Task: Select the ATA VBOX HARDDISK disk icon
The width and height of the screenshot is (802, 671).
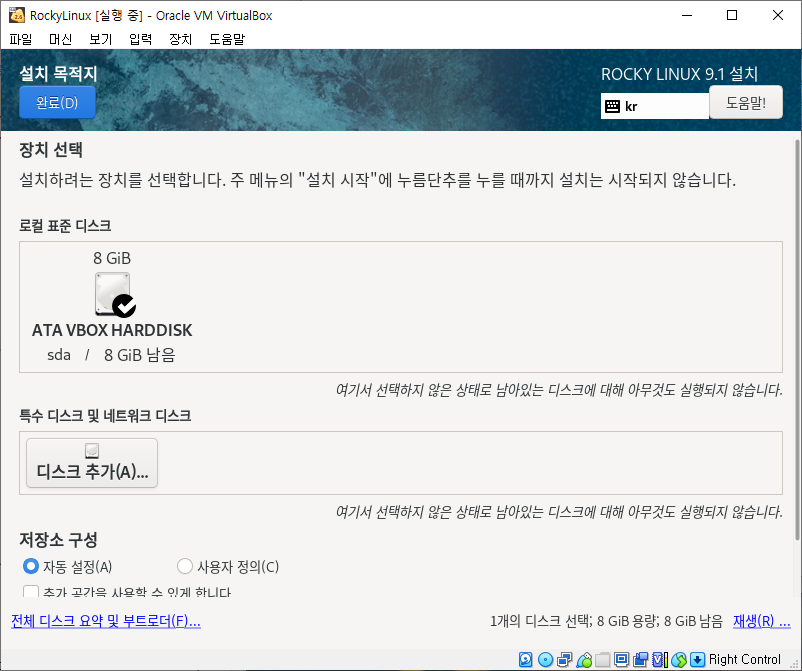Action: click(x=115, y=295)
